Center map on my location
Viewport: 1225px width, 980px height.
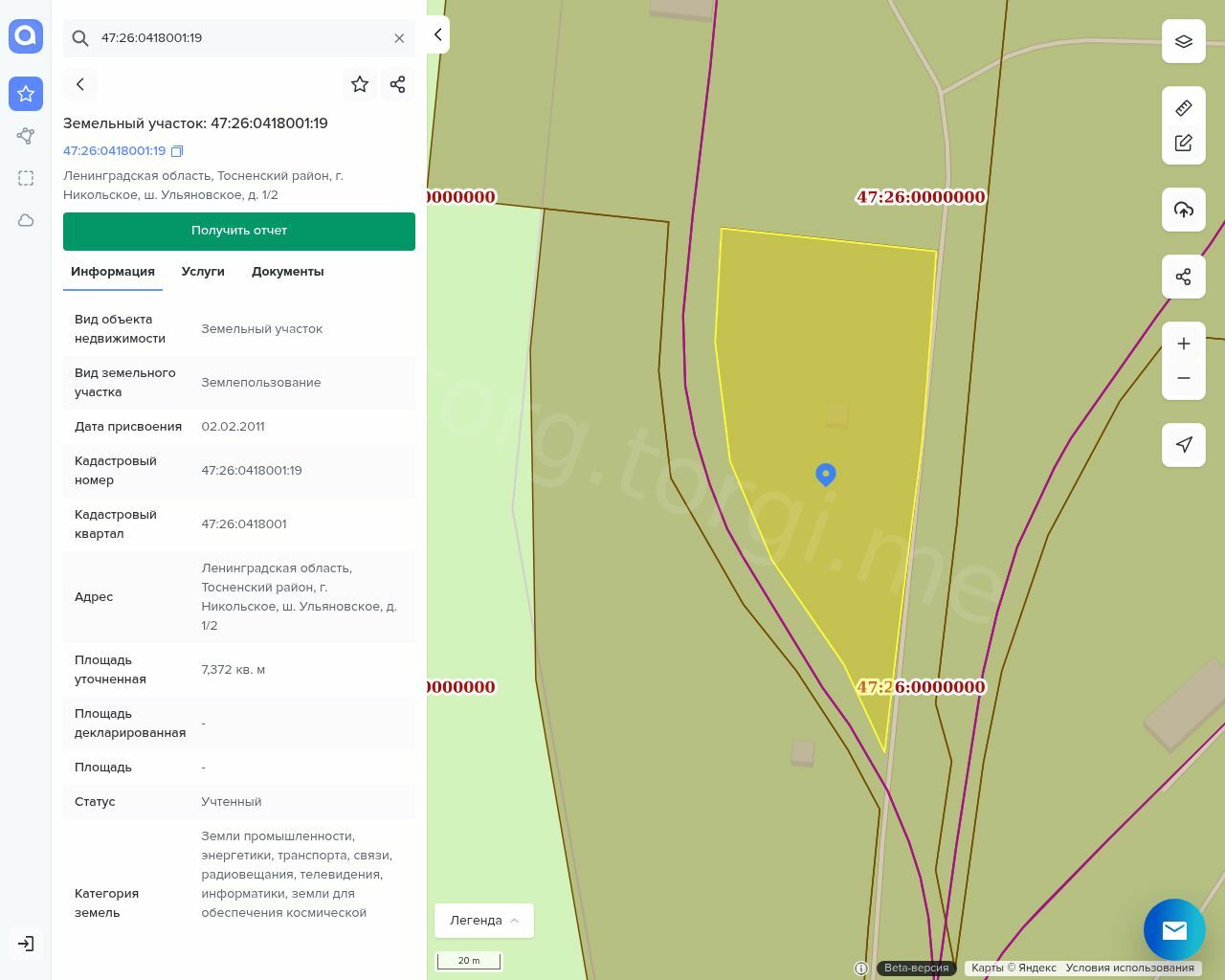click(x=1183, y=445)
